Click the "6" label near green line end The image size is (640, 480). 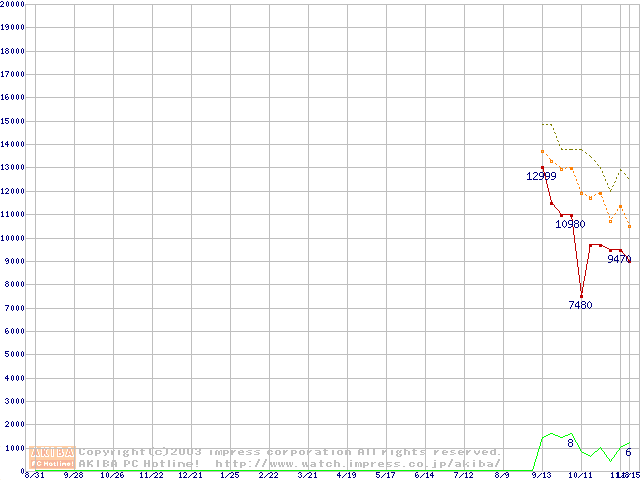point(628,453)
